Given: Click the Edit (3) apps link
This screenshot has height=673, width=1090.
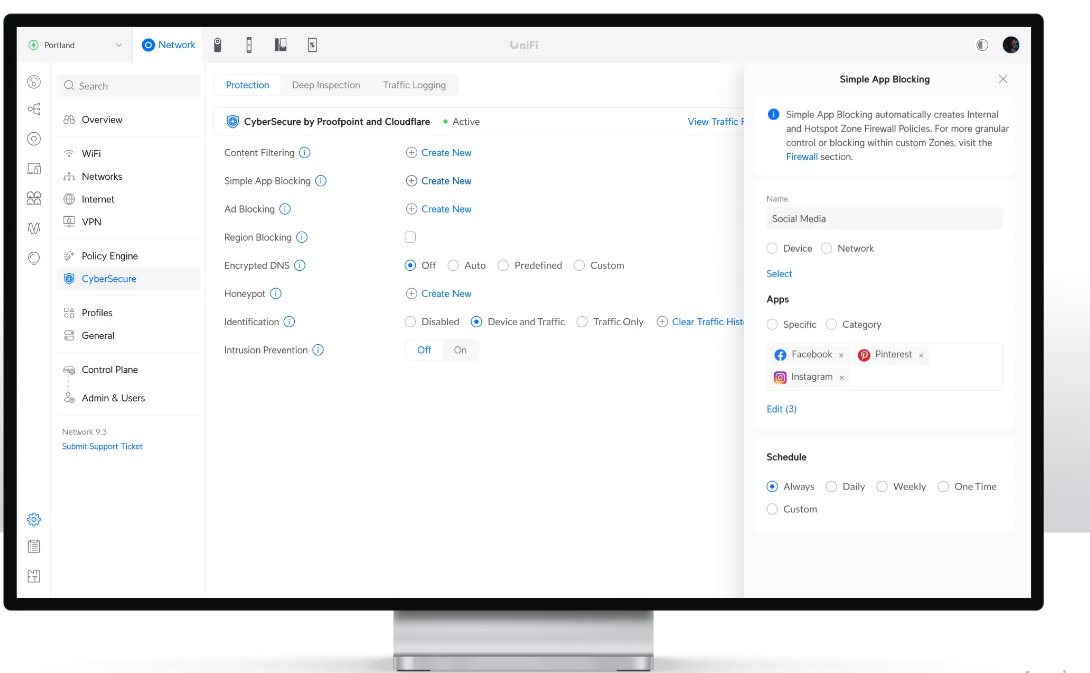Looking at the screenshot, I should click(781, 409).
